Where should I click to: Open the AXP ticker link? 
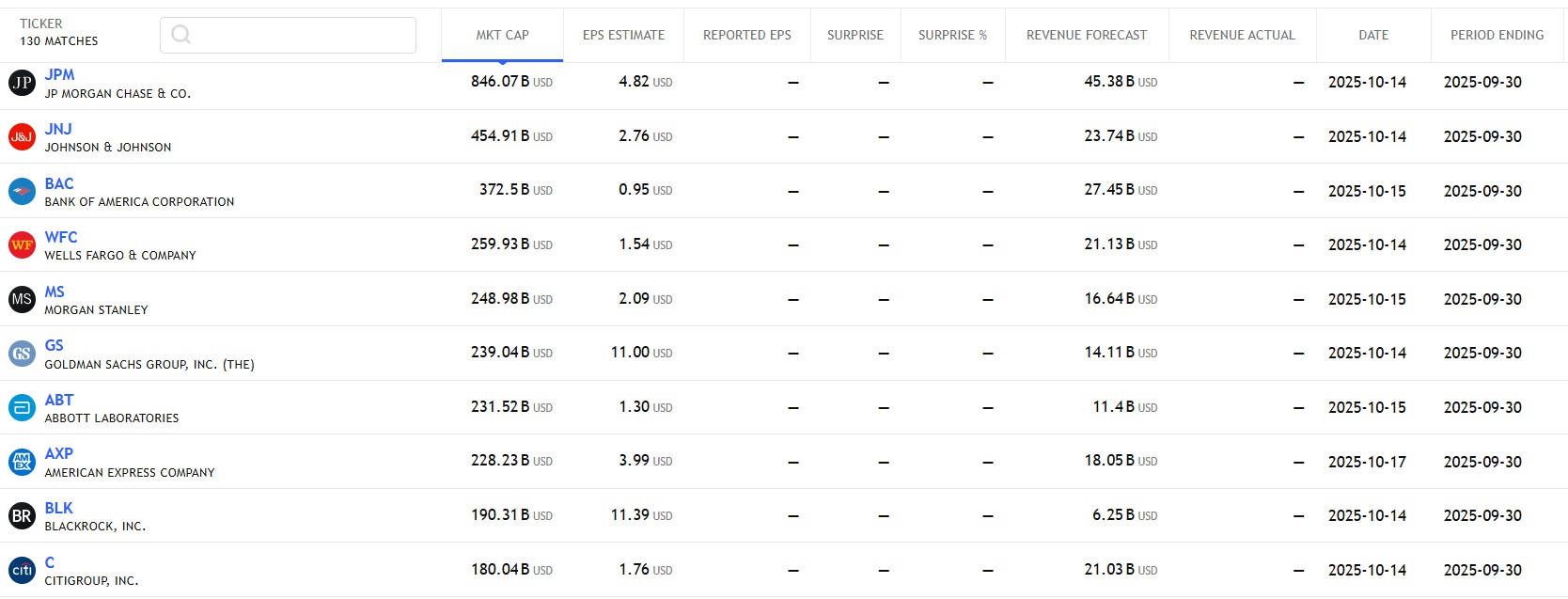point(59,454)
